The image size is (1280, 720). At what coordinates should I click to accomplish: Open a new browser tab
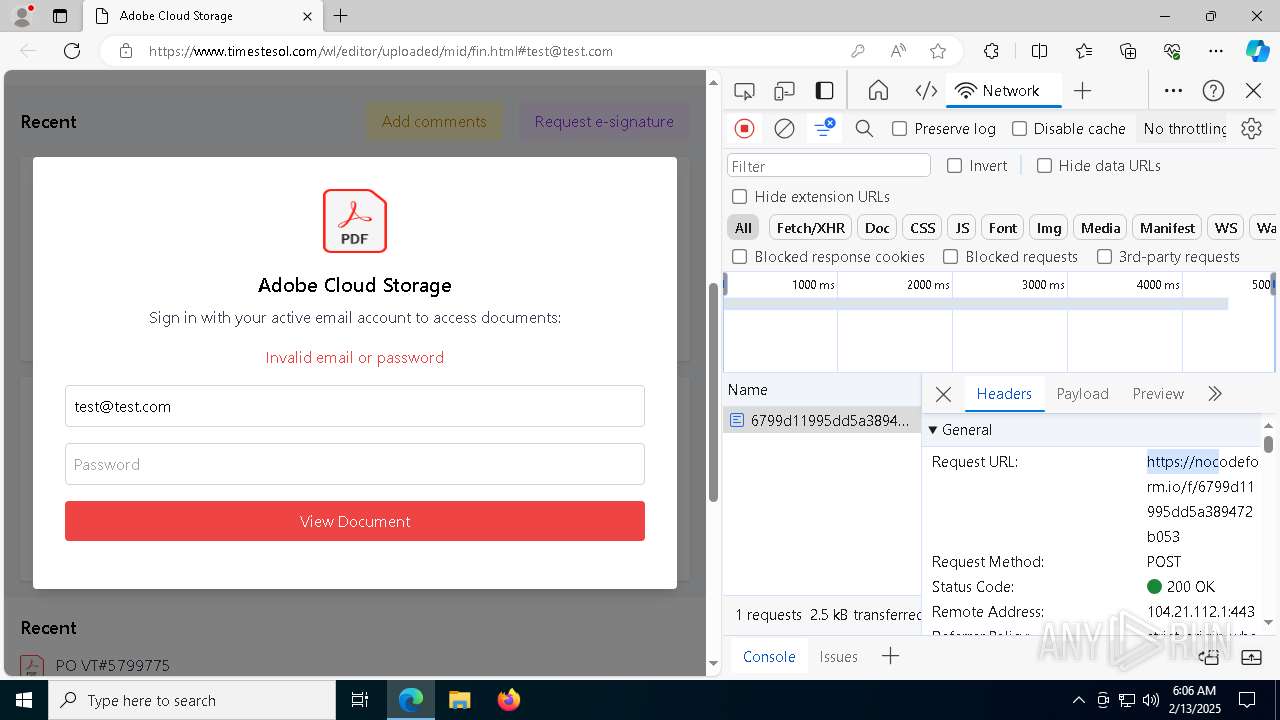coord(341,16)
